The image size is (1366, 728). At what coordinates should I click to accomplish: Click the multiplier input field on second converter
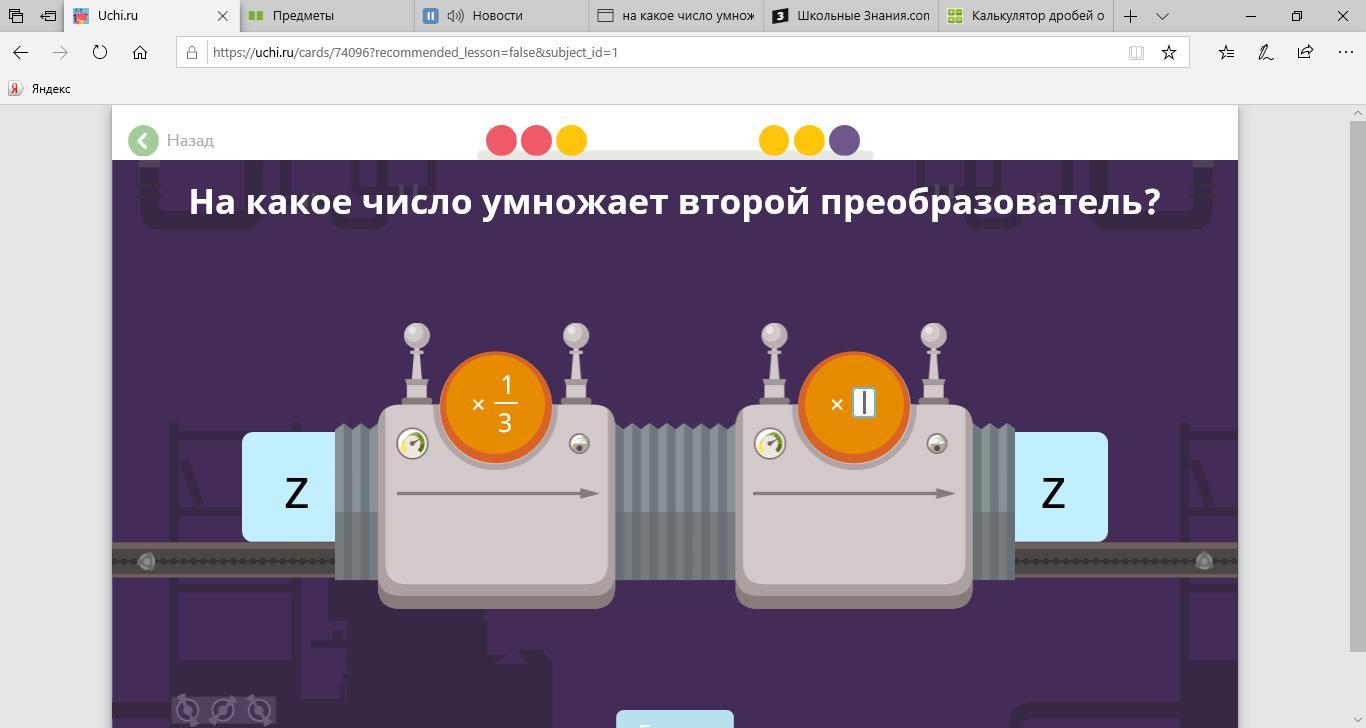[863, 403]
